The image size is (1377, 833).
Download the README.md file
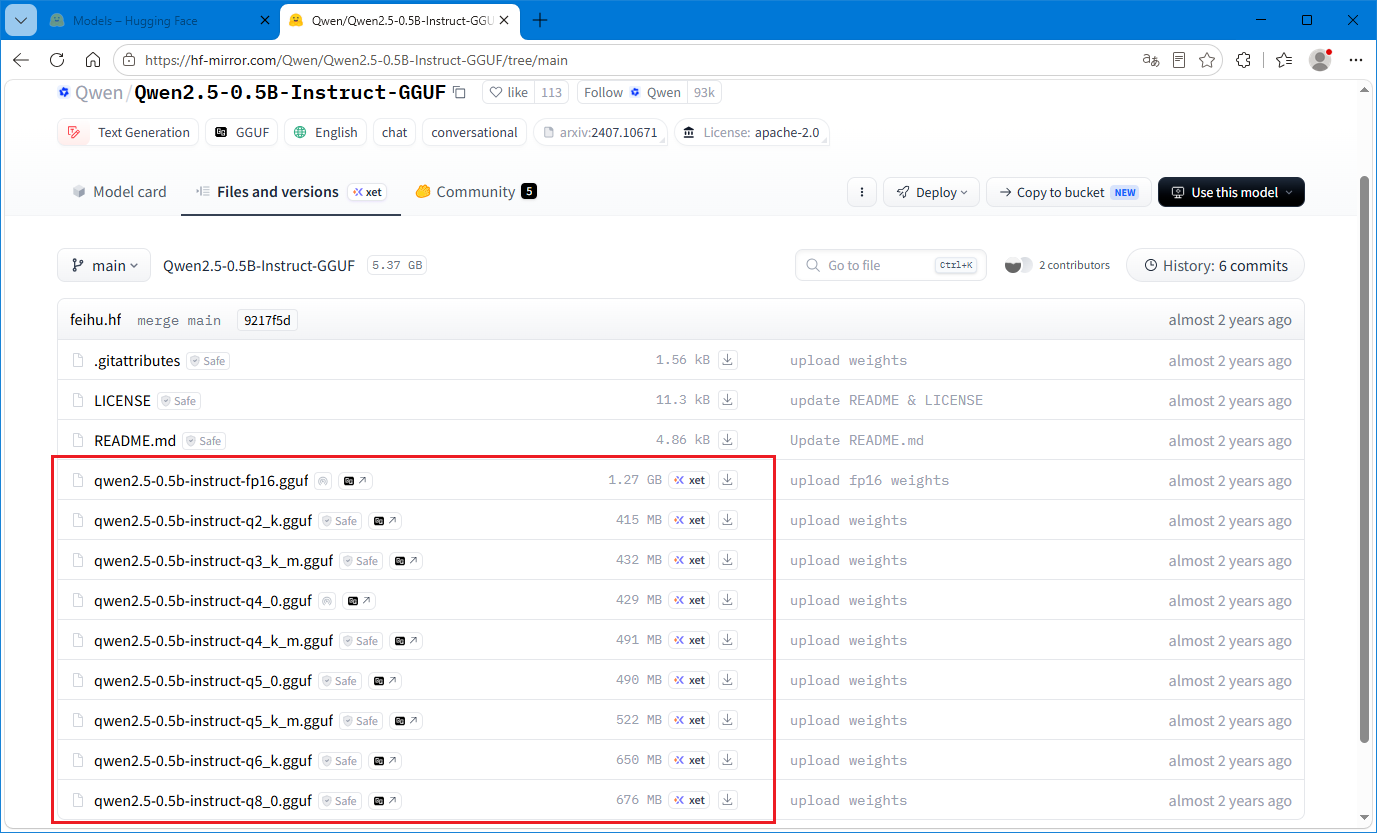(x=728, y=440)
